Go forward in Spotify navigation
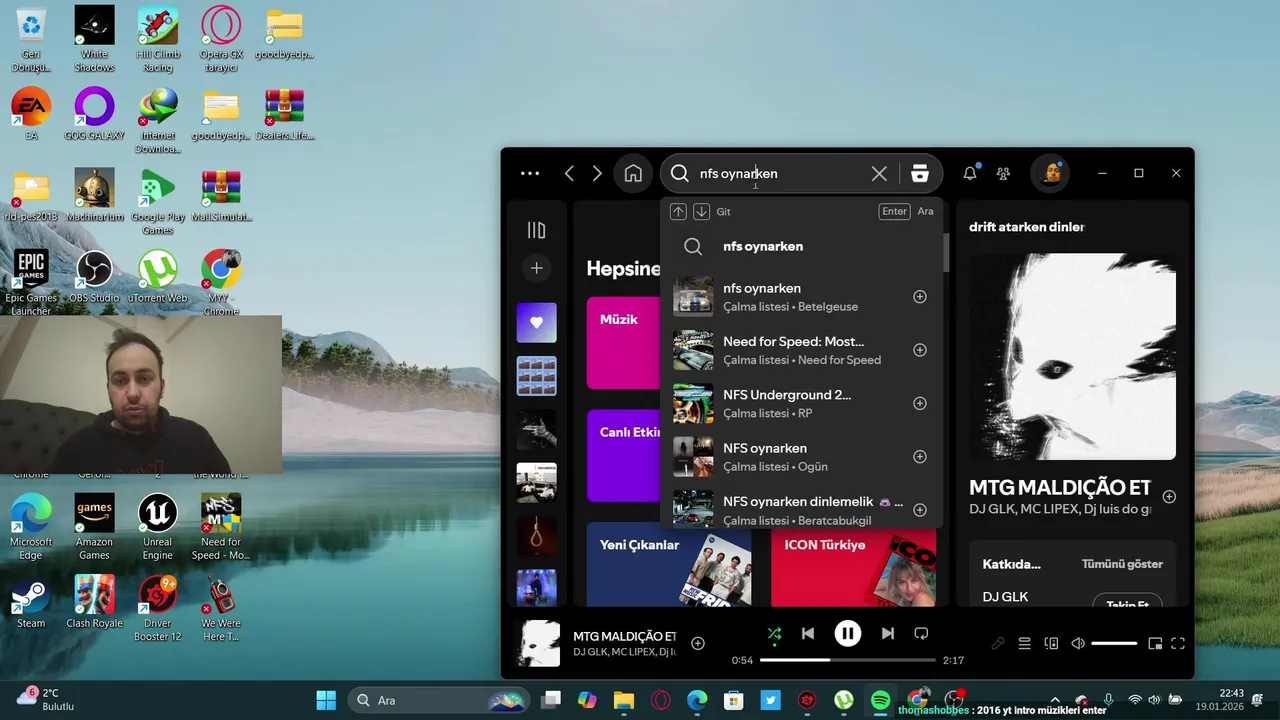 click(x=597, y=173)
